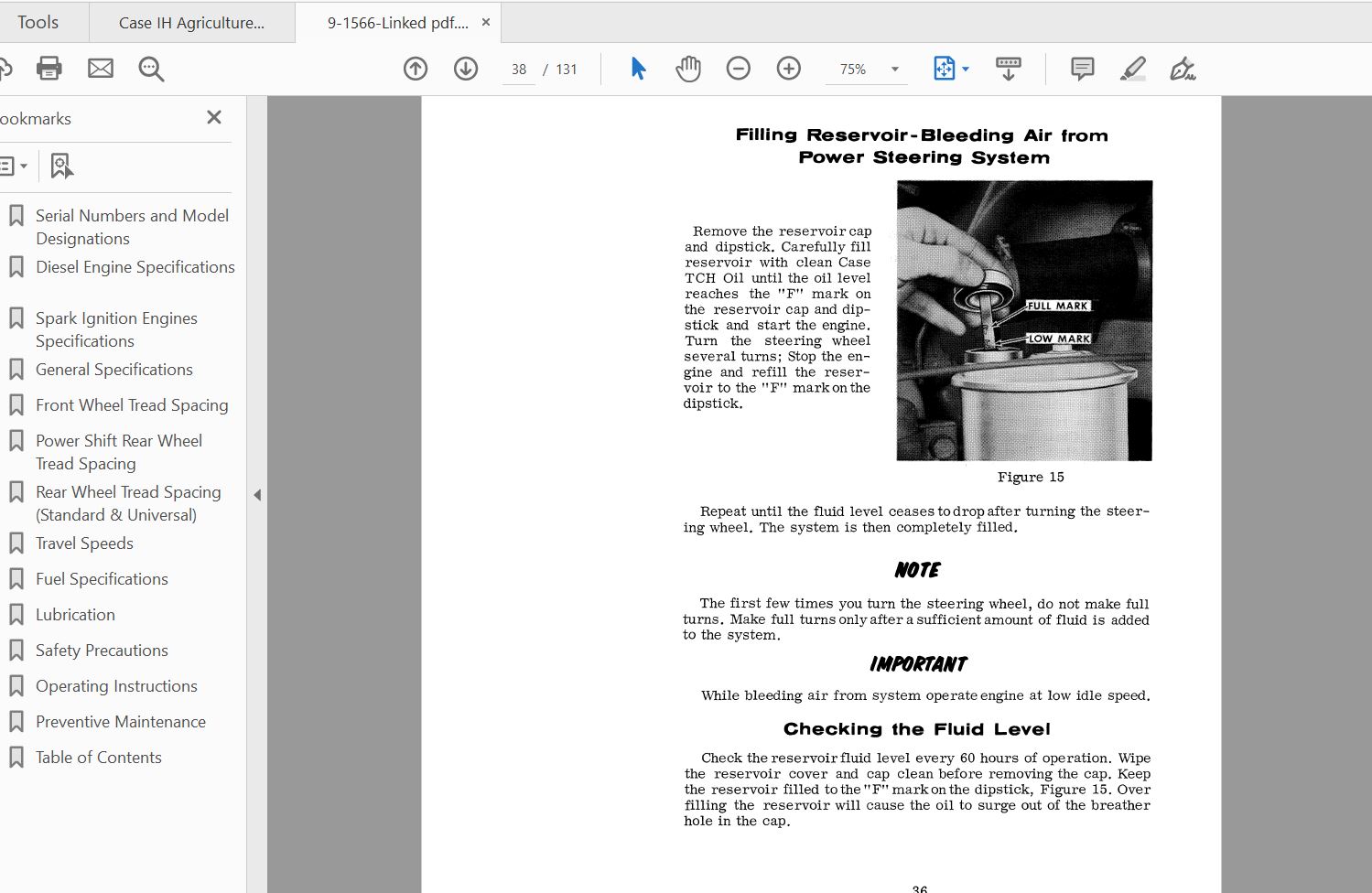This screenshot has height=893, width=1372.
Task: Click the Figure 15 caption
Action: (x=1031, y=477)
